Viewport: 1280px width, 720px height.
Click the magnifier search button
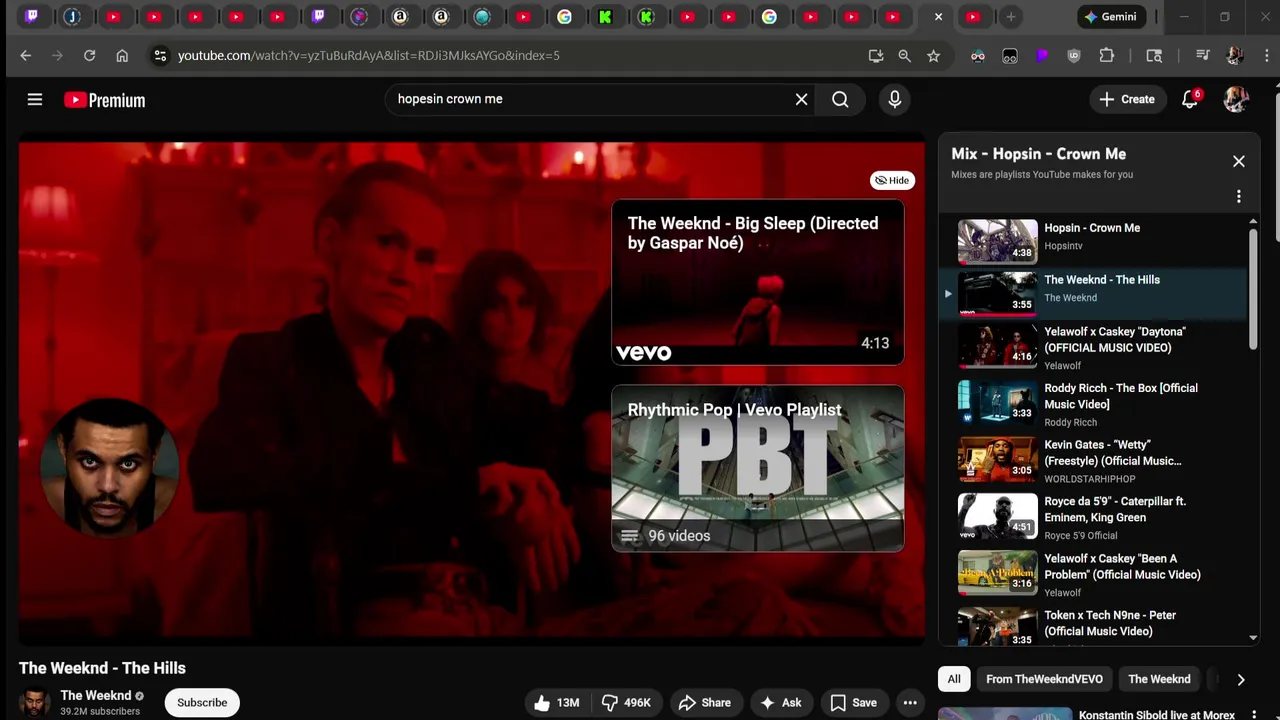[840, 99]
